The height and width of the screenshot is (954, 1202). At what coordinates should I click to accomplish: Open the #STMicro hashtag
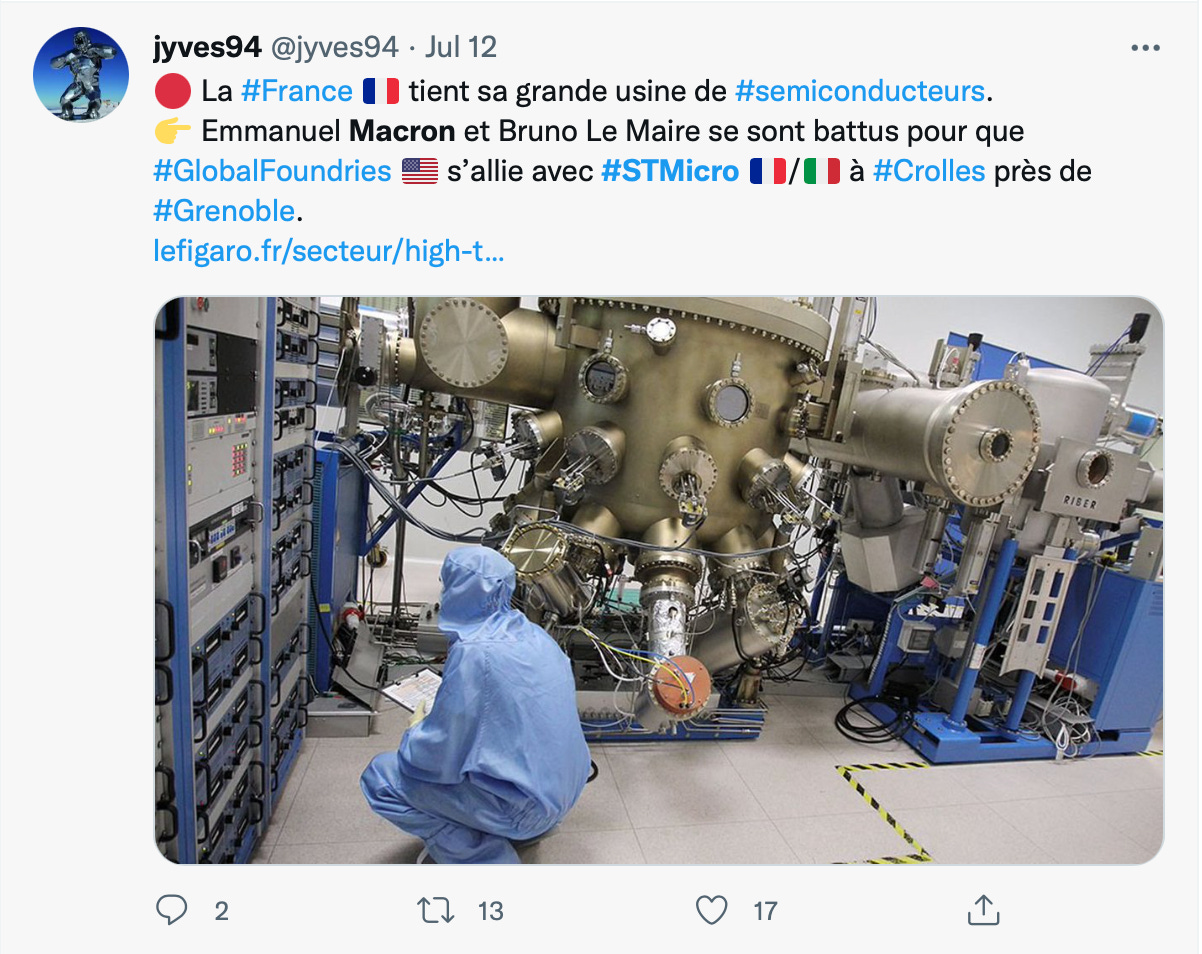coord(670,171)
